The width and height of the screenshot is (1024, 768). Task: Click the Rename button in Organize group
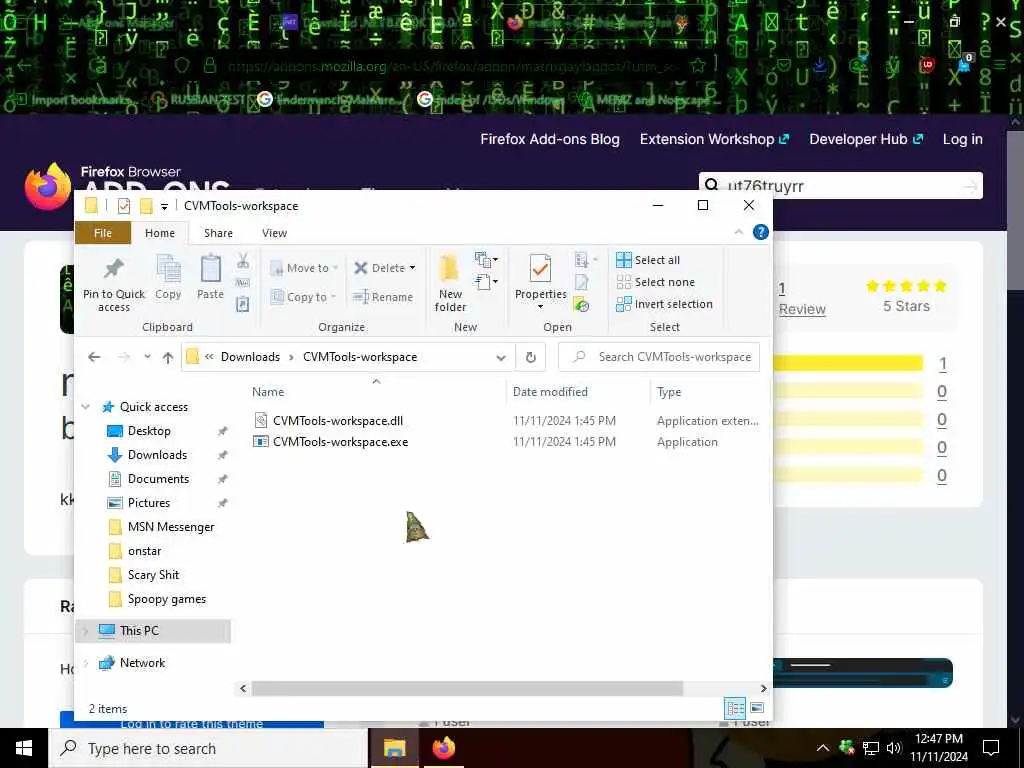383,296
